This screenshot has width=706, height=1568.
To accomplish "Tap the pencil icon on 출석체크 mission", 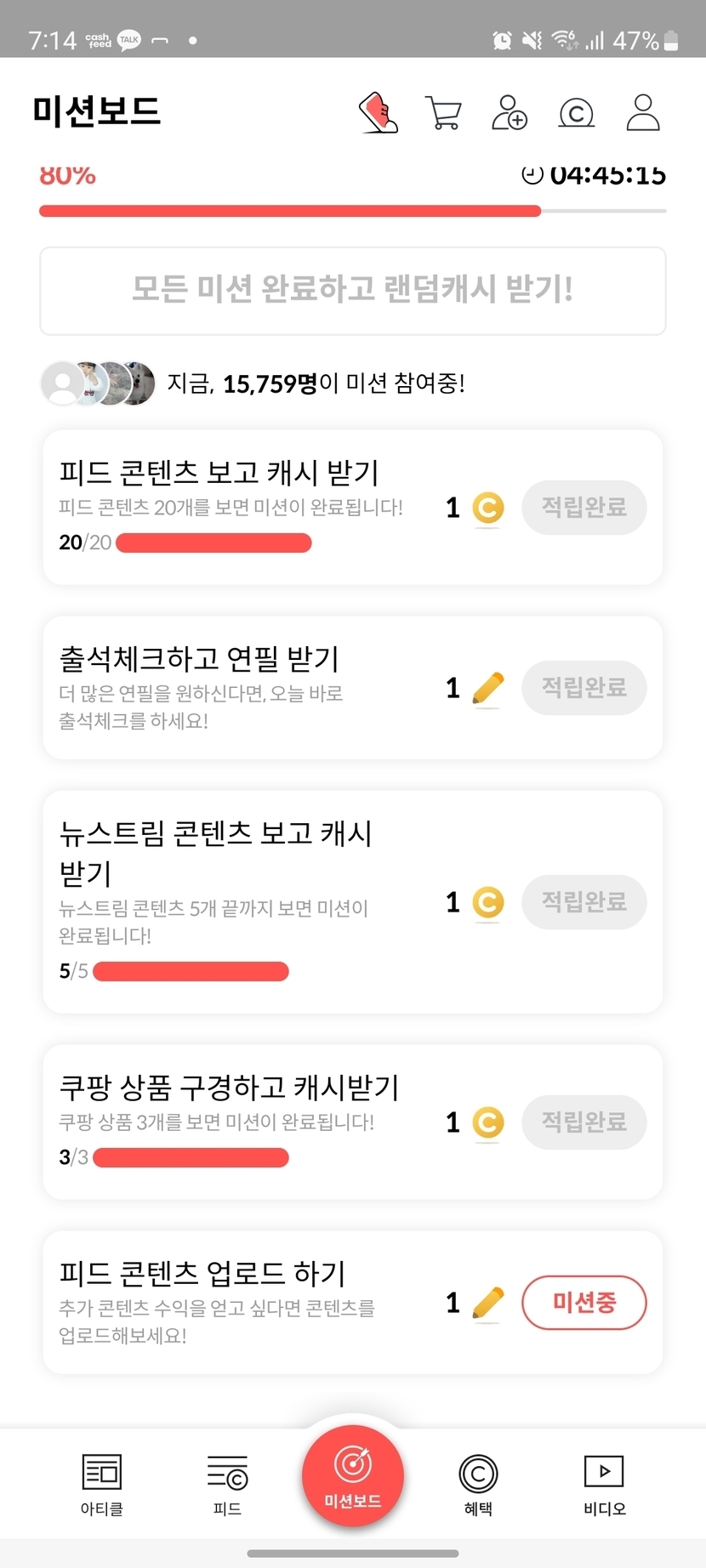I will pos(487,688).
